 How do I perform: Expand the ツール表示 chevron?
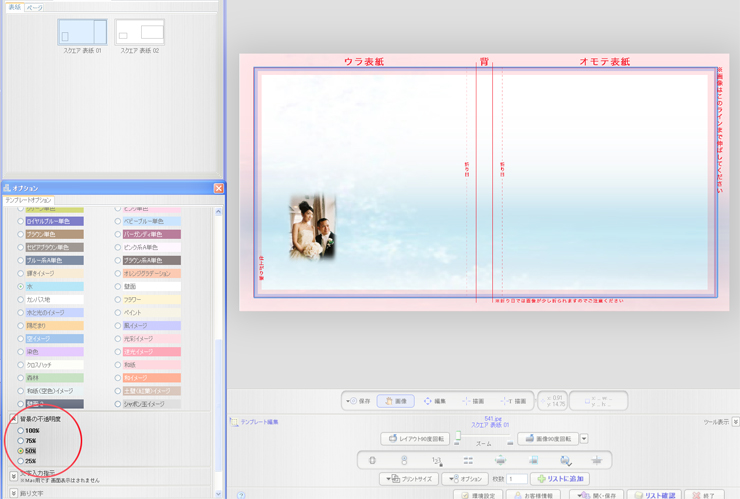[x=735, y=423]
